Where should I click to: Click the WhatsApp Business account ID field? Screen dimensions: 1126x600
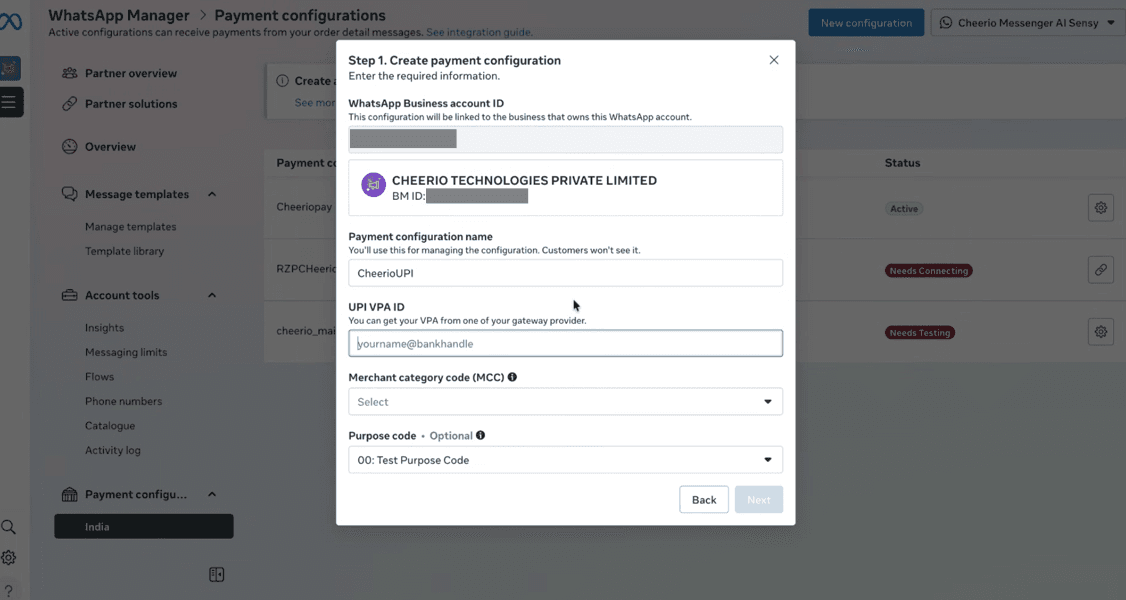(565, 139)
